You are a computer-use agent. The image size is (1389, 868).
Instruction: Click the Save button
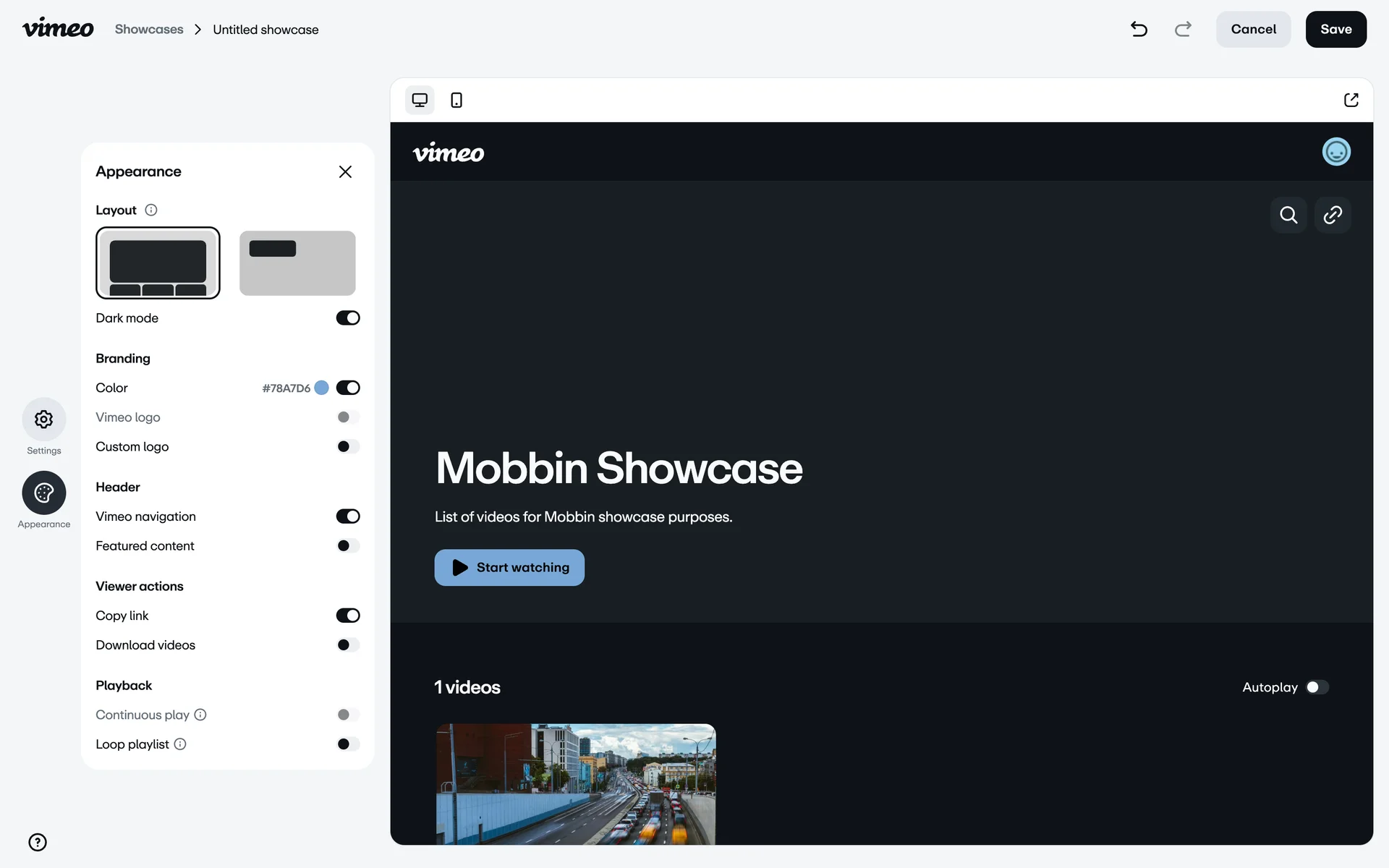click(1335, 30)
